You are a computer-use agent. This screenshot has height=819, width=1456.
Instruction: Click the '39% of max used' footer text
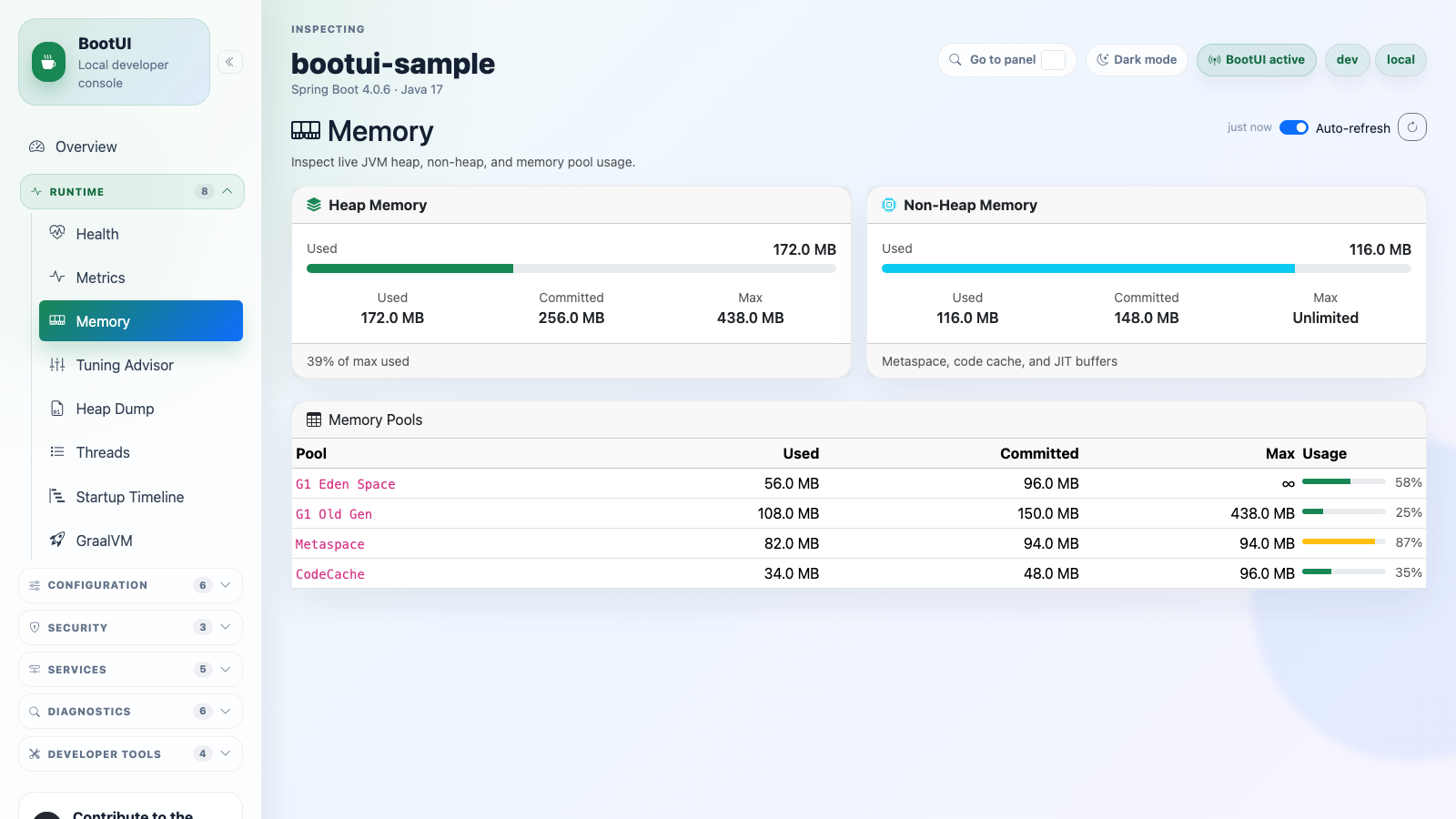pyautogui.click(x=358, y=361)
